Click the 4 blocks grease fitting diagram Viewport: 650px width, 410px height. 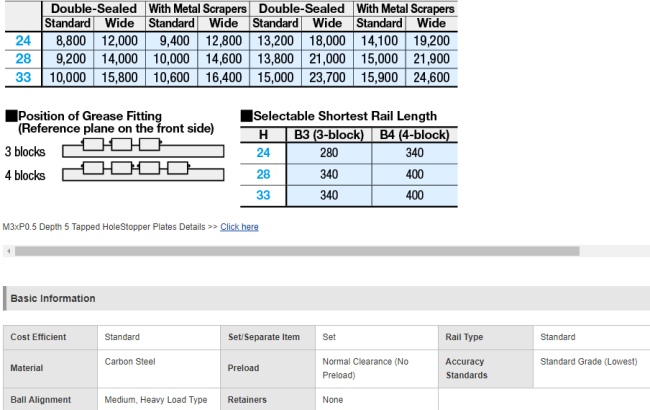pos(142,175)
